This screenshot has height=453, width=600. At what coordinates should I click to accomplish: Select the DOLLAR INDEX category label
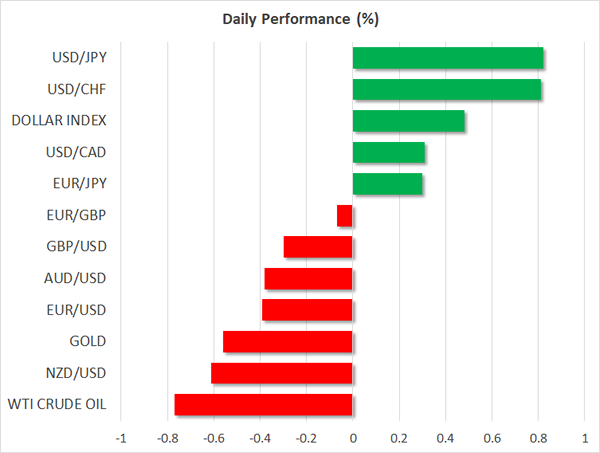(x=59, y=121)
